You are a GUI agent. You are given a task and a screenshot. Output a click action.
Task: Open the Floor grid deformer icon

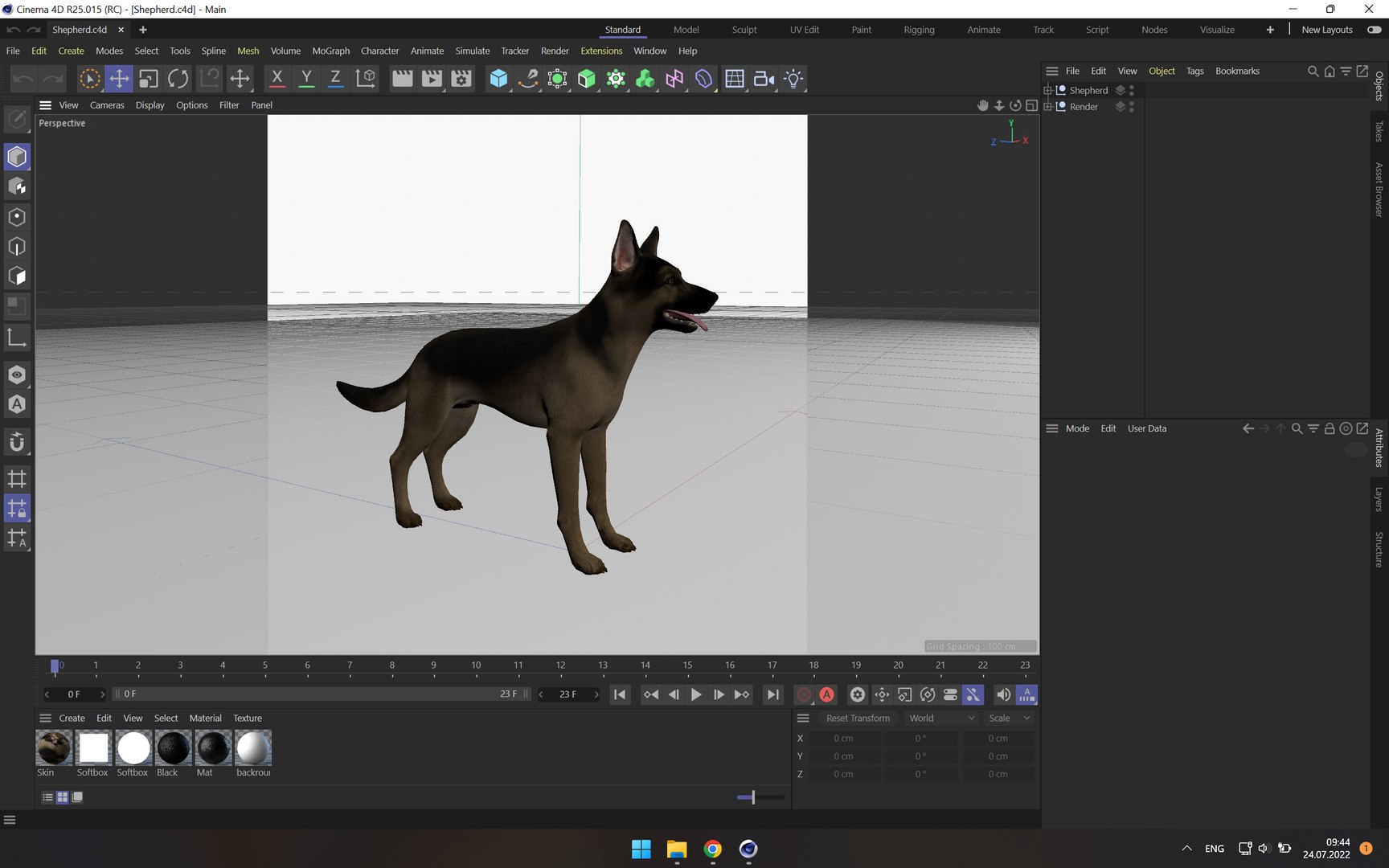pyautogui.click(x=734, y=79)
